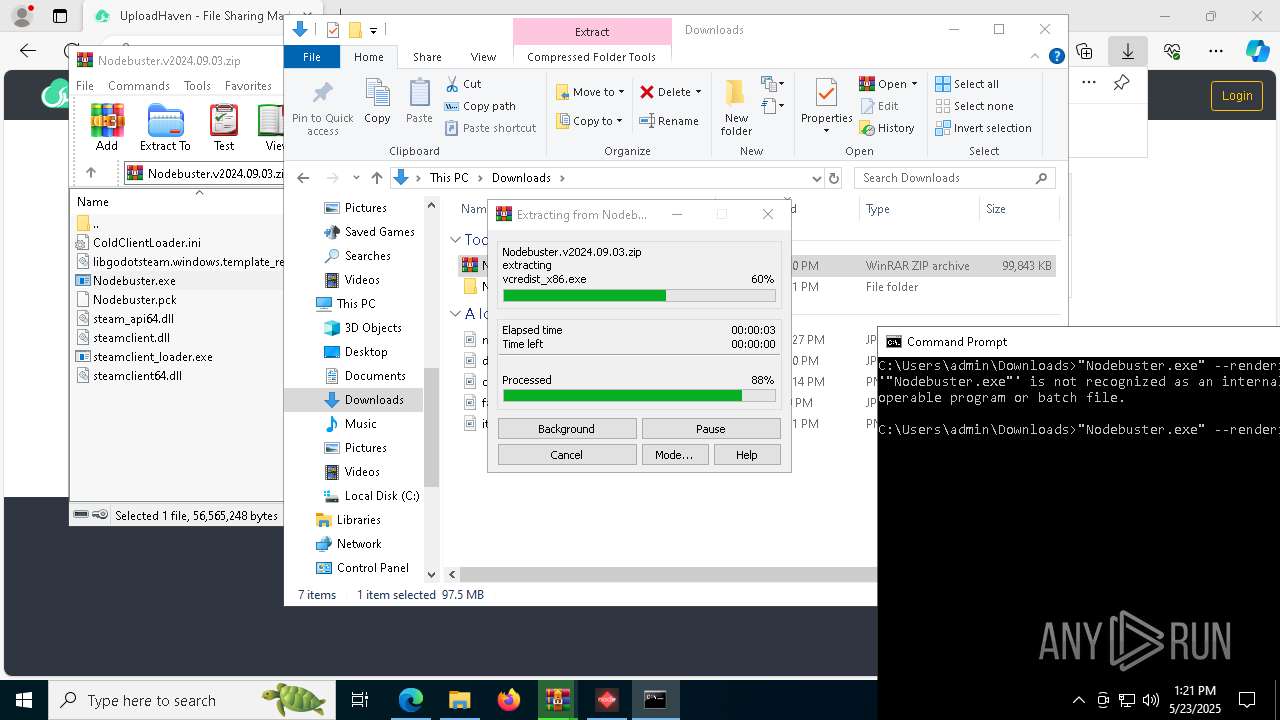1280x720 pixels.
Task: Click the Task View taskbar icon
Action: (360, 700)
